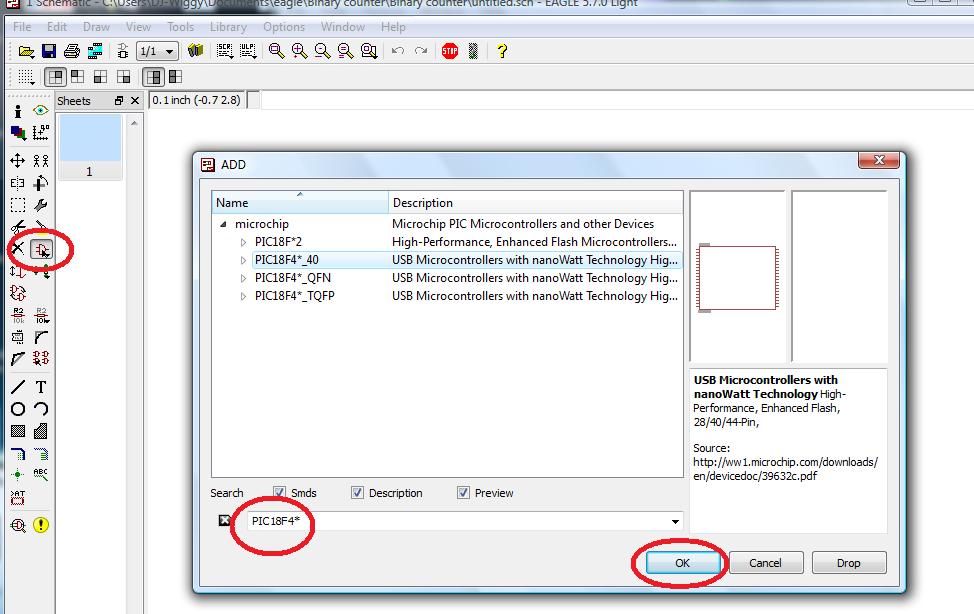Select the Rectangle tool

(x=18, y=431)
